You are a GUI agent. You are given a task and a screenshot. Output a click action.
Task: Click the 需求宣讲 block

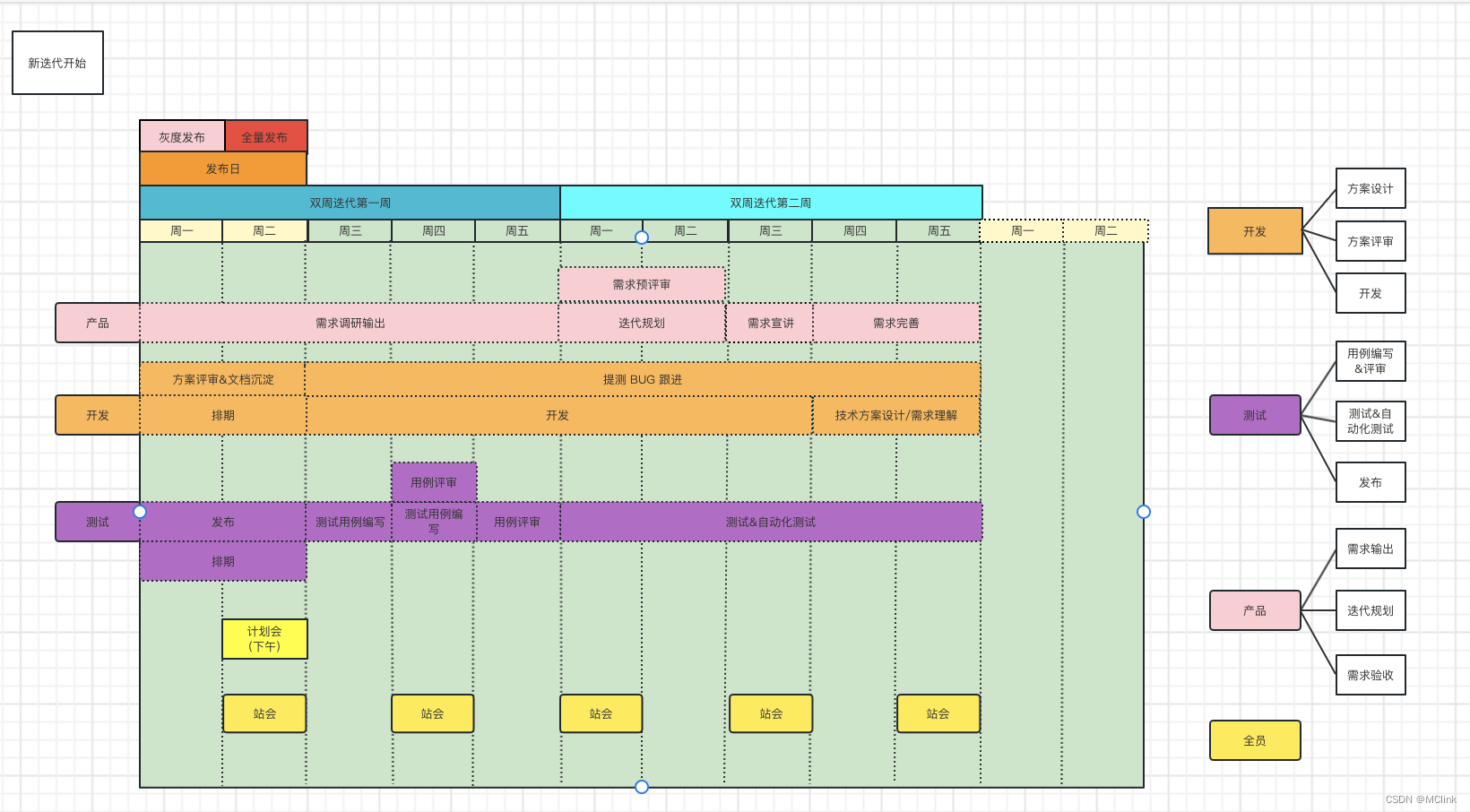(770, 323)
